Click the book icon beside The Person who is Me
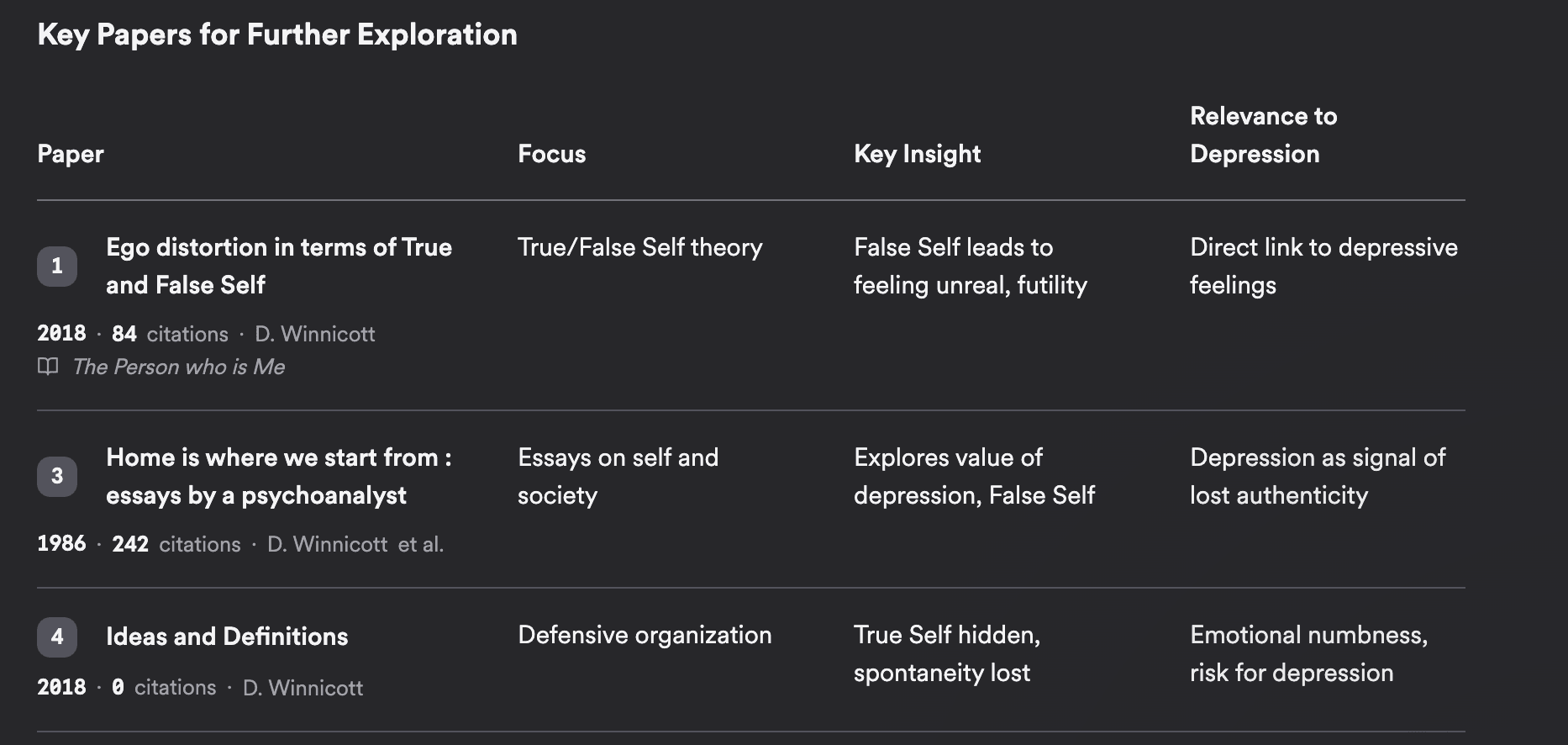 (x=48, y=367)
